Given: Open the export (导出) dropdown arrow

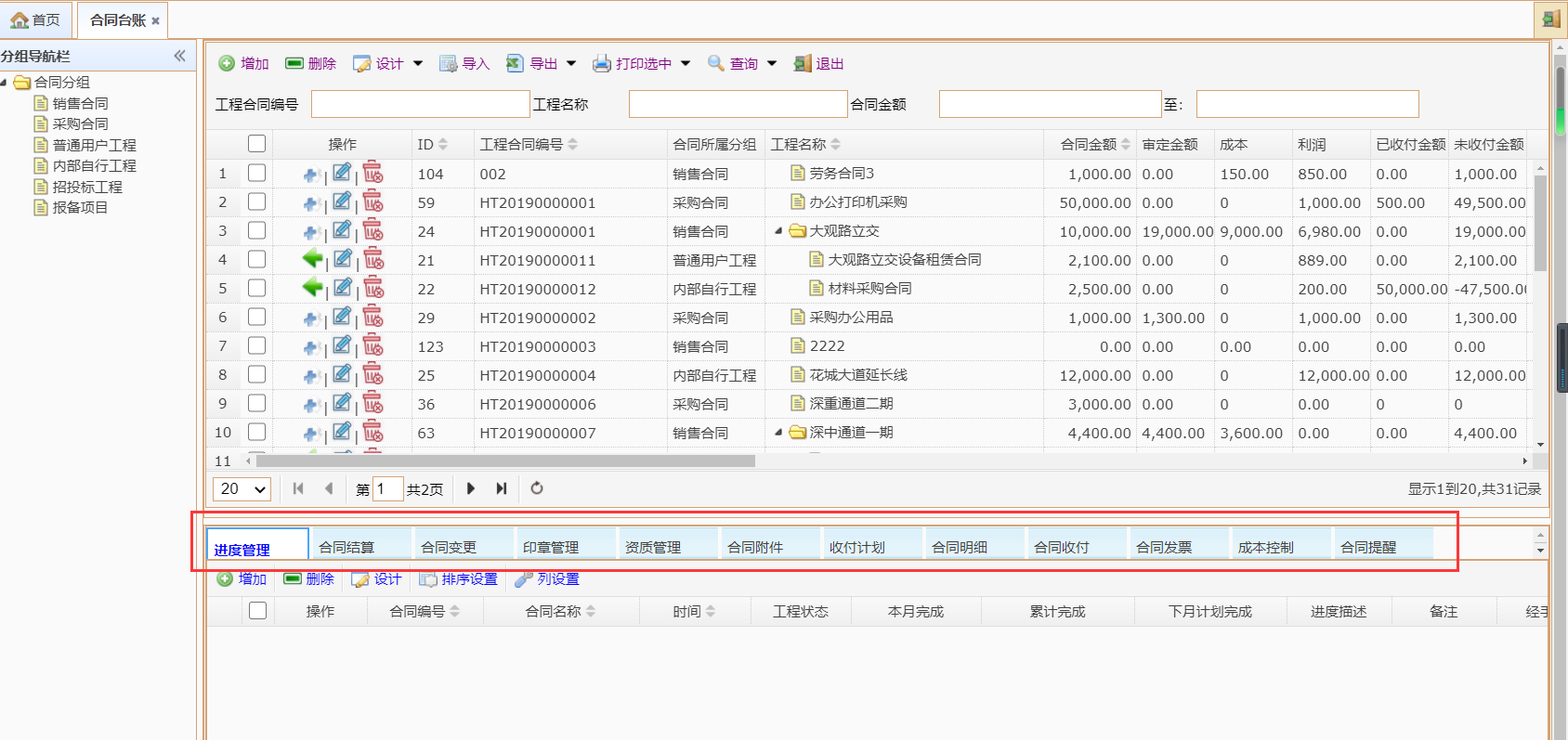Looking at the screenshot, I should pos(571,64).
